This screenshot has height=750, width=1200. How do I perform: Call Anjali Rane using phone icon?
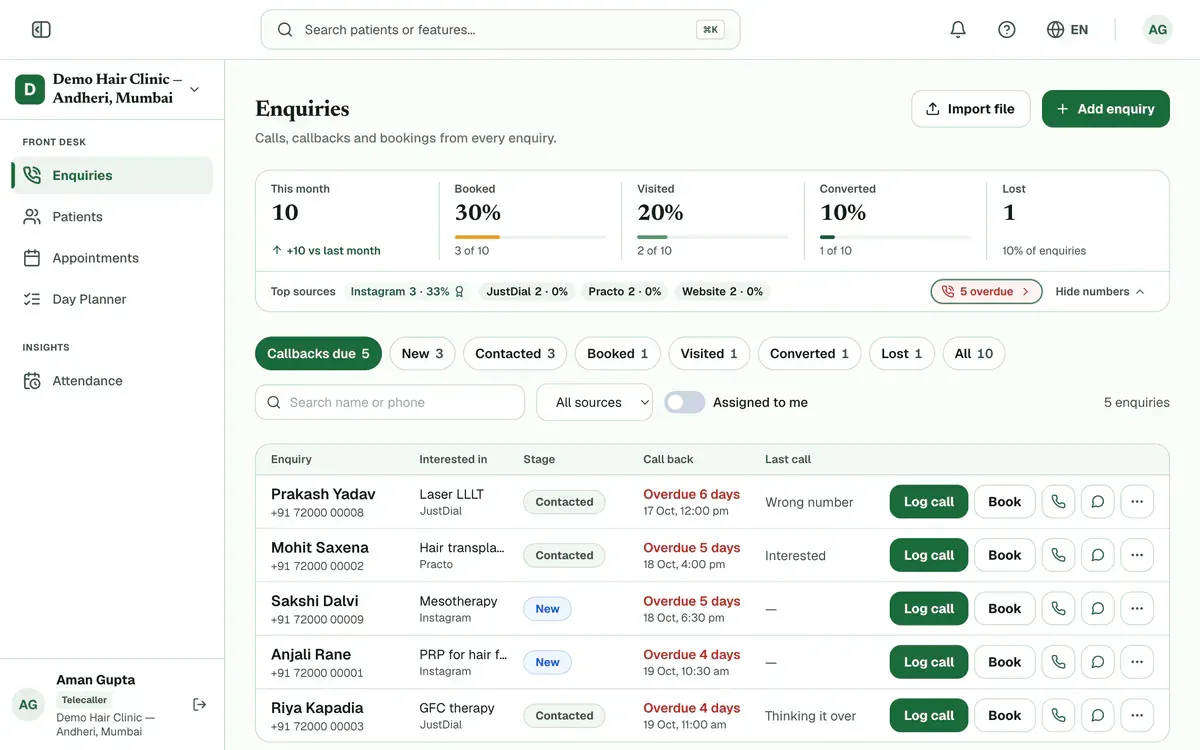click(1058, 662)
